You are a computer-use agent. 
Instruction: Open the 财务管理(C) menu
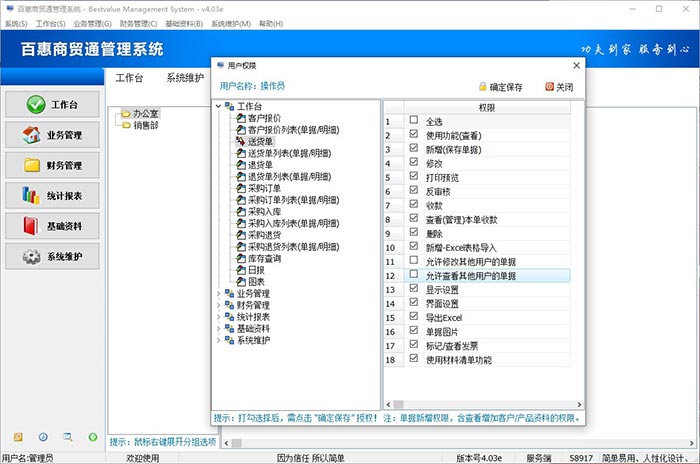pos(138,24)
